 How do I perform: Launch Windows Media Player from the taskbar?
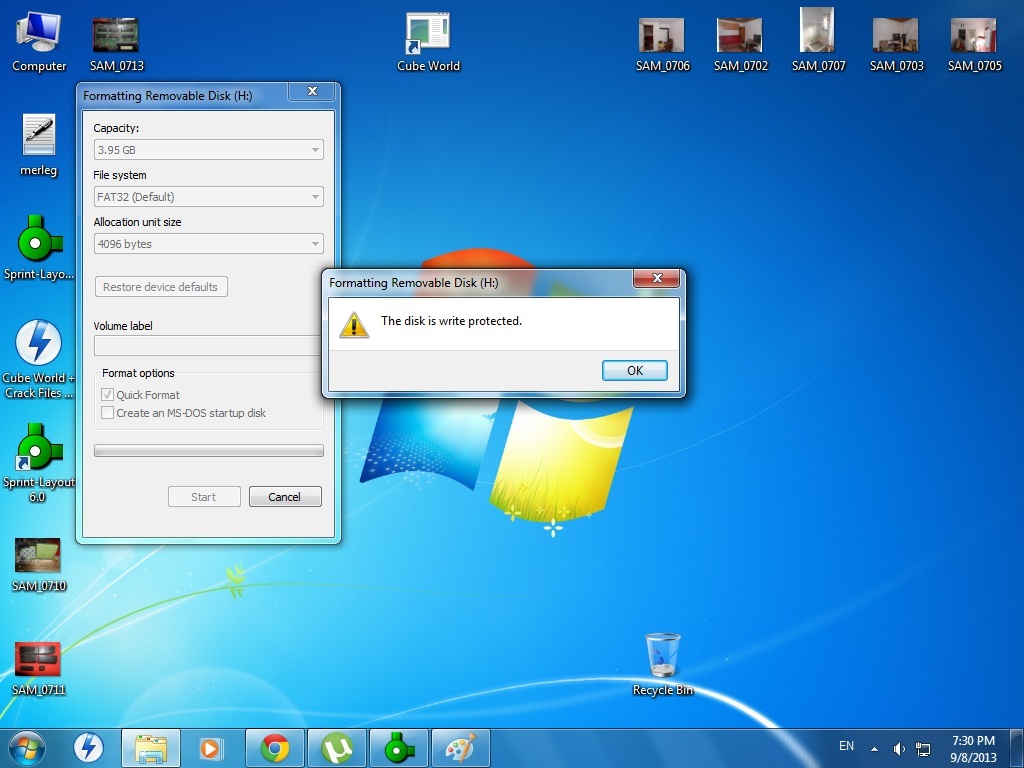tap(212, 748)
